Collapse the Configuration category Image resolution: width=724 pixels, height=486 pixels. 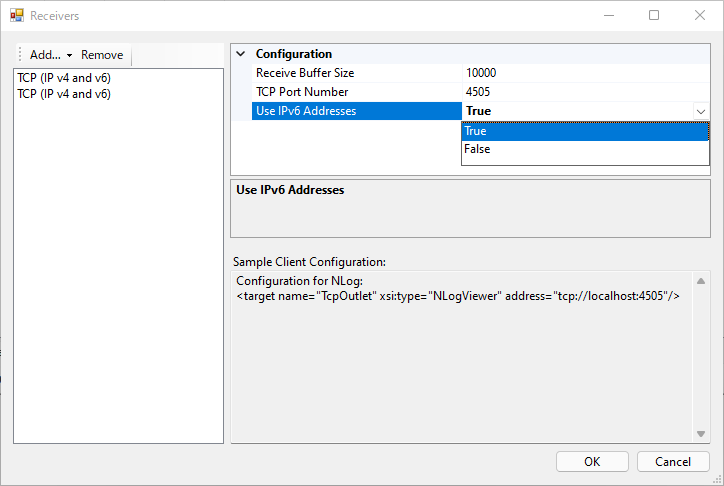[240, 54]
